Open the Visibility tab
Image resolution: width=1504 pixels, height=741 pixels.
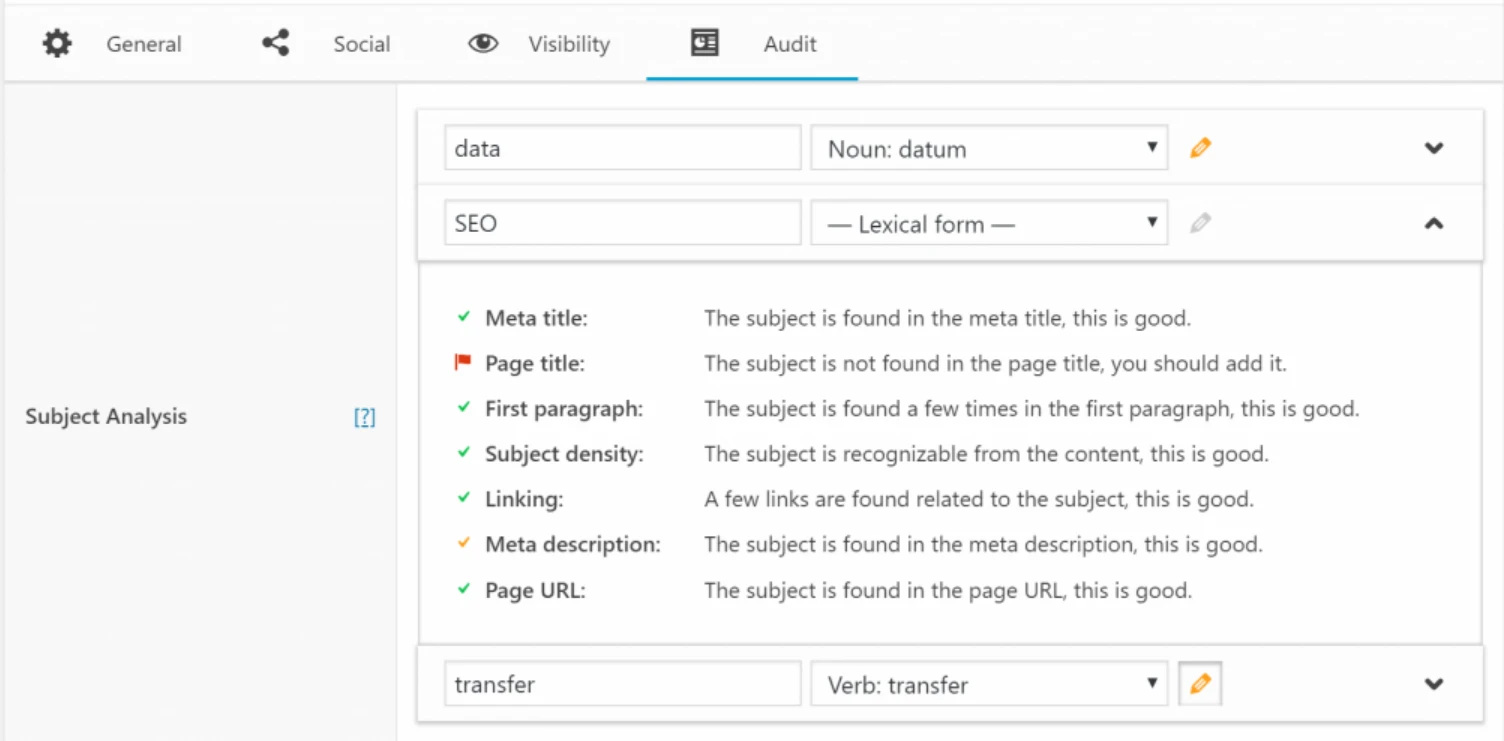click(x=568, y=44)
